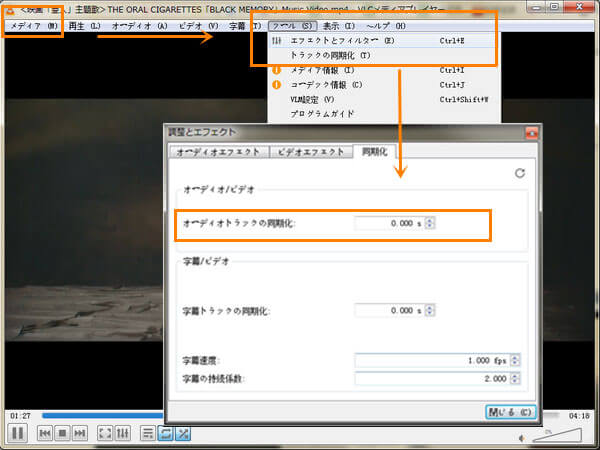Close the 調整とエフェクト dialog
Viewport: 600px width, 450px height.
(x=532, y=133)
